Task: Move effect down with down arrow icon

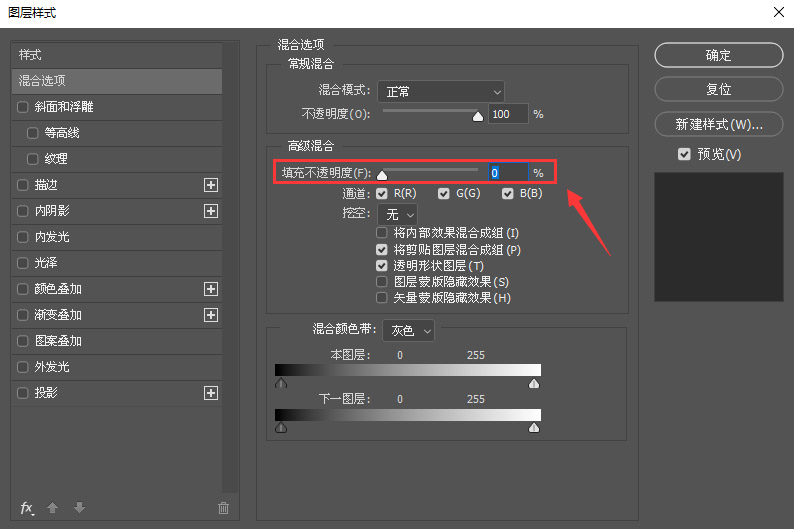Action: [79, 507]
